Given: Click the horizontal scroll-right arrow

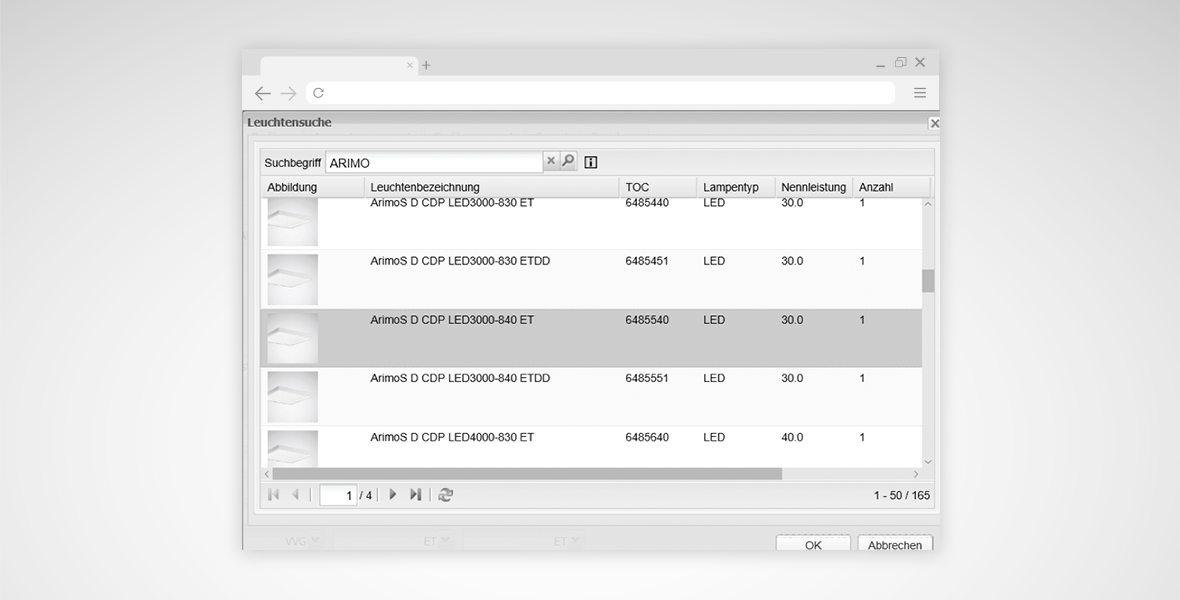Looking at the screenshot, I should tap(916, 474).
